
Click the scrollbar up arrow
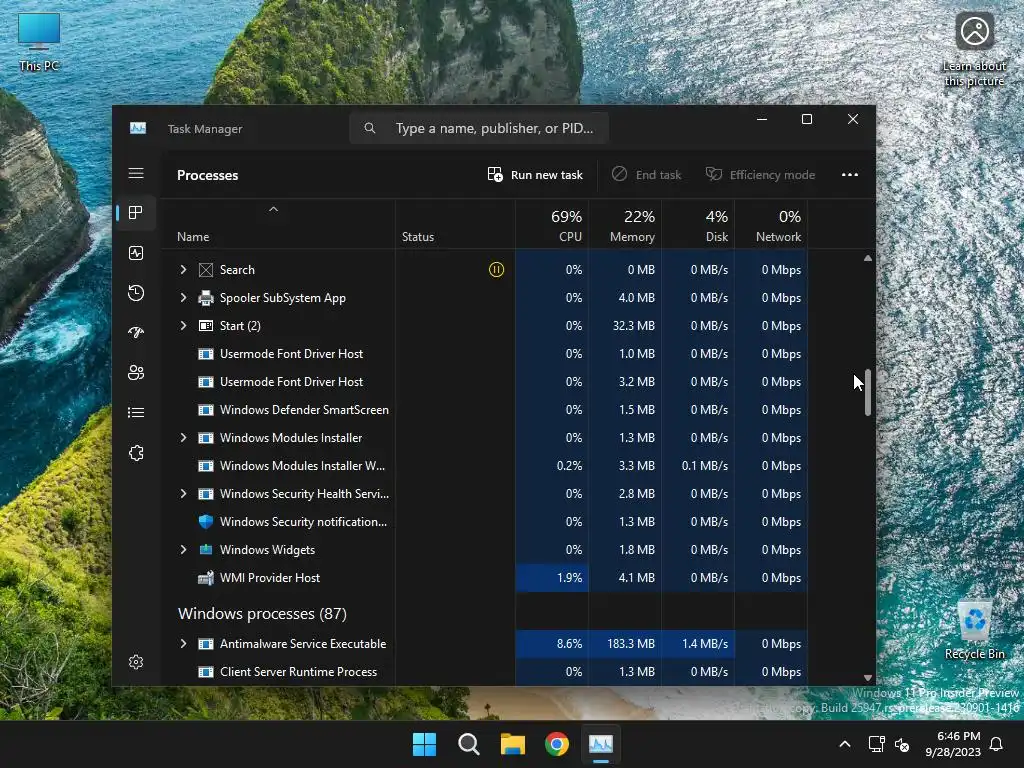coord(868,259)
